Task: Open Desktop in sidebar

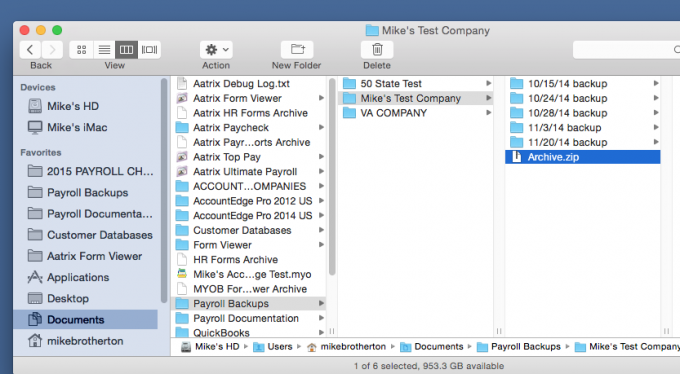Action: pos(58,299)
